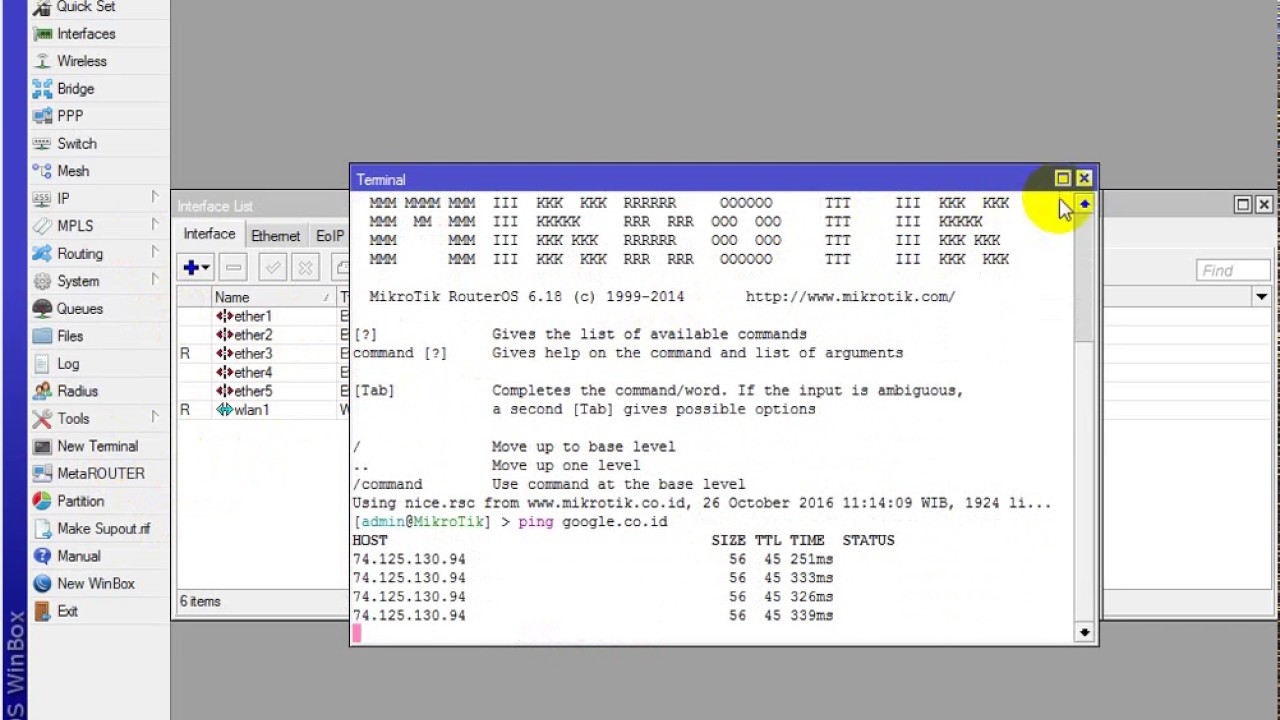Click the MetaROUTER sidebar icon
Viewport: 1280px width, 720px height.
click(41, 474)
